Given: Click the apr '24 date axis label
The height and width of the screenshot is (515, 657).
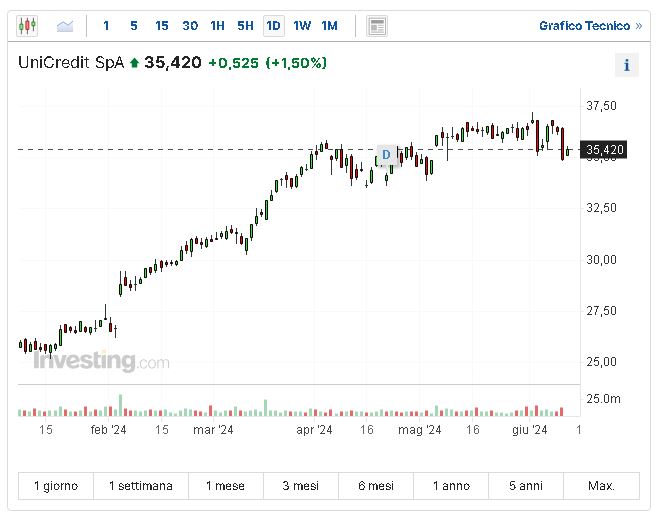Looking at the screenshot, I should coord(314,430).
